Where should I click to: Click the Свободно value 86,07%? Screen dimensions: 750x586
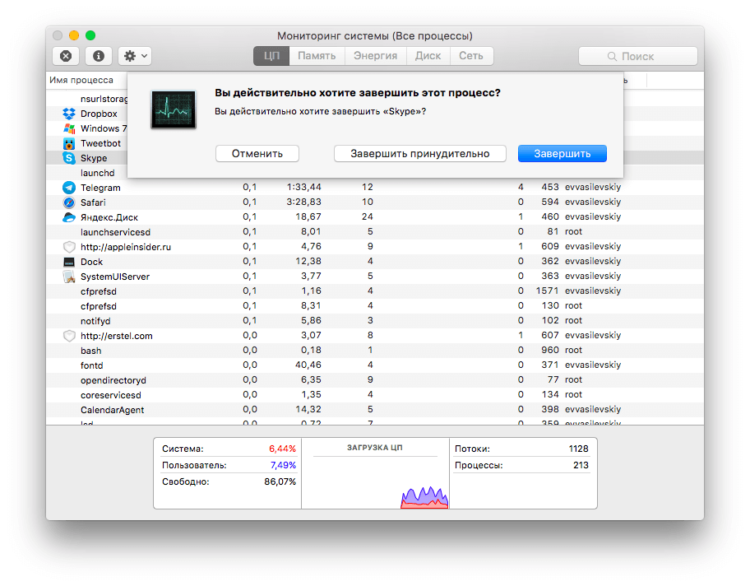280,482
